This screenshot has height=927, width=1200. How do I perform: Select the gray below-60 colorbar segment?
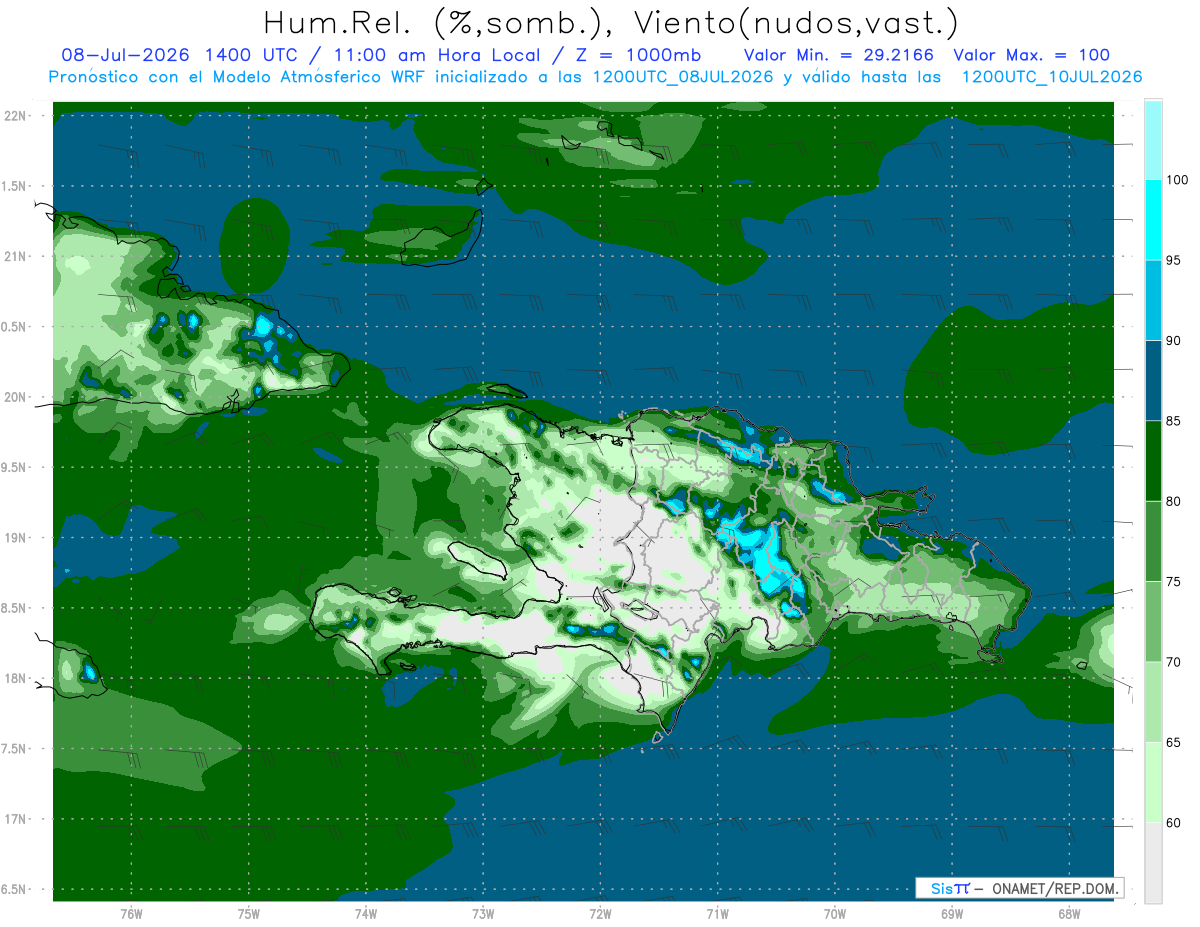[x=1153, y=863]
